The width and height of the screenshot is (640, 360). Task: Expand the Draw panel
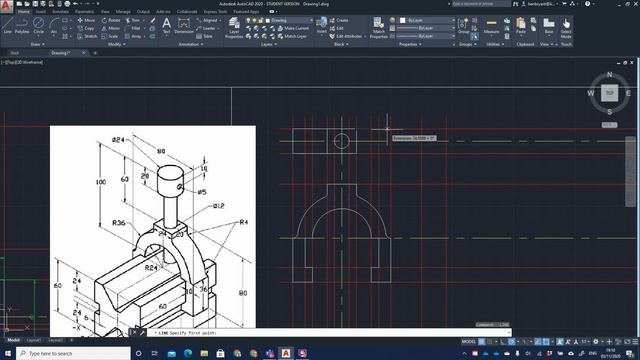[x=38, y=44]
